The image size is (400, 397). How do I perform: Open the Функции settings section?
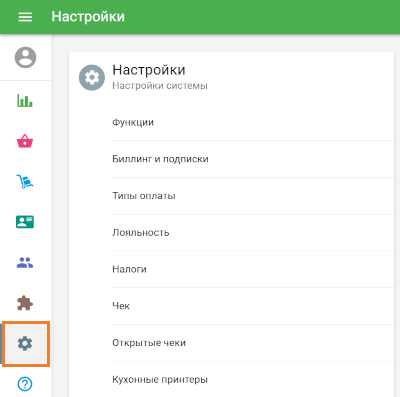pyautogui.click(x=253, y=122)
